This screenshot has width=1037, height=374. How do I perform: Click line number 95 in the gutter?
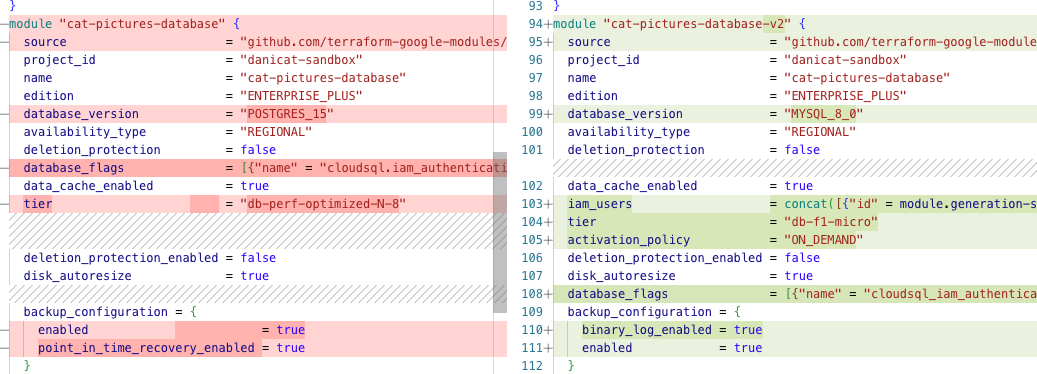pyautogui.click(x=535, y=42)
